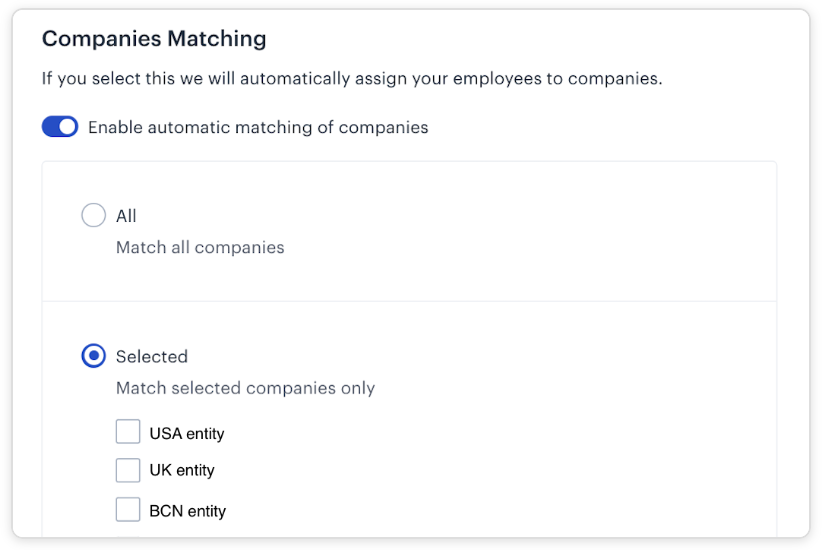Click the word 'entity' beside the BCN checkbox
836x550 pixels.
click(207, 511)
